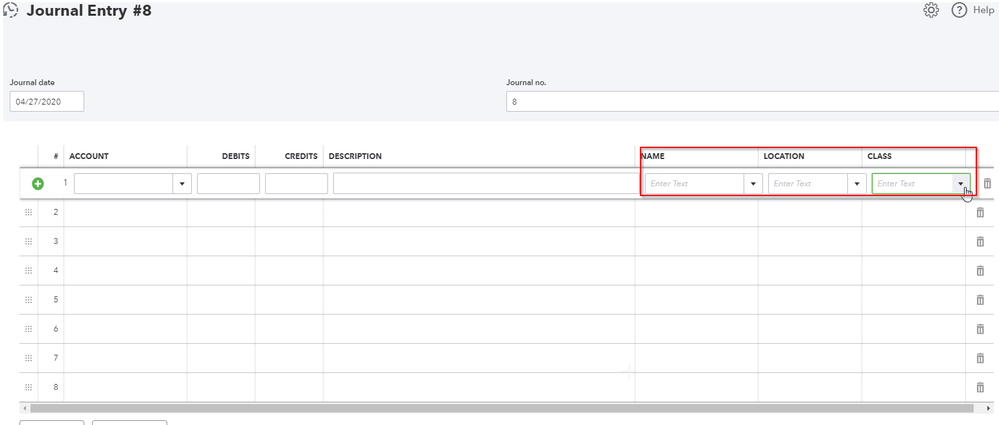
Task: Click the Description field in row 1
Action: coord(482,184)
